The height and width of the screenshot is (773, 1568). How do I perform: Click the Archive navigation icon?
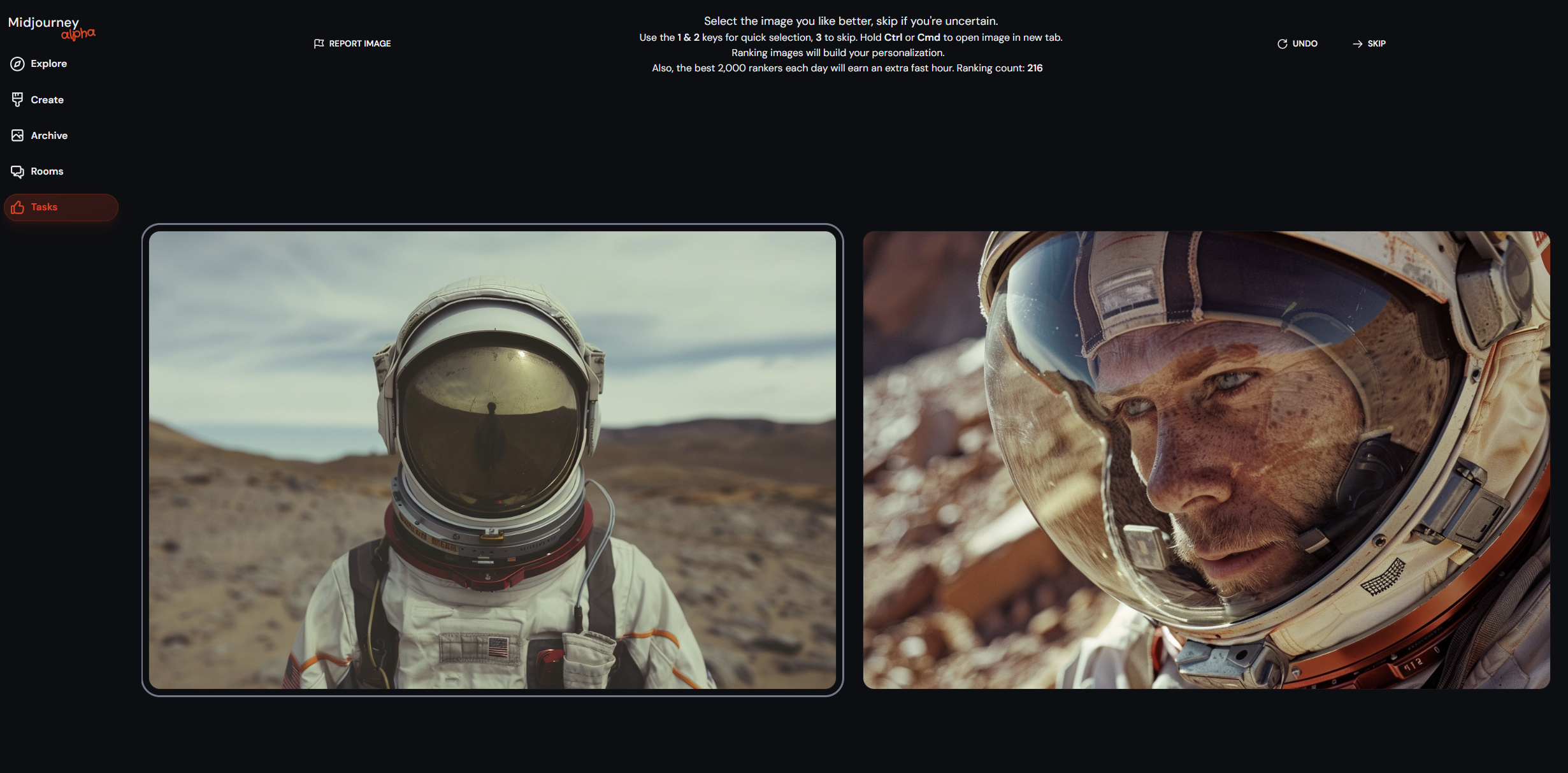pyautogui.click(x=17, y=135)
